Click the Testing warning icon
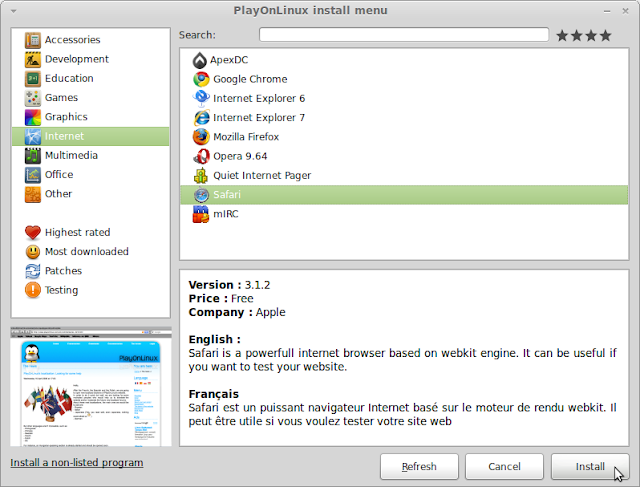The width and height of the screenshot is (640, 487). coord(33,290)
